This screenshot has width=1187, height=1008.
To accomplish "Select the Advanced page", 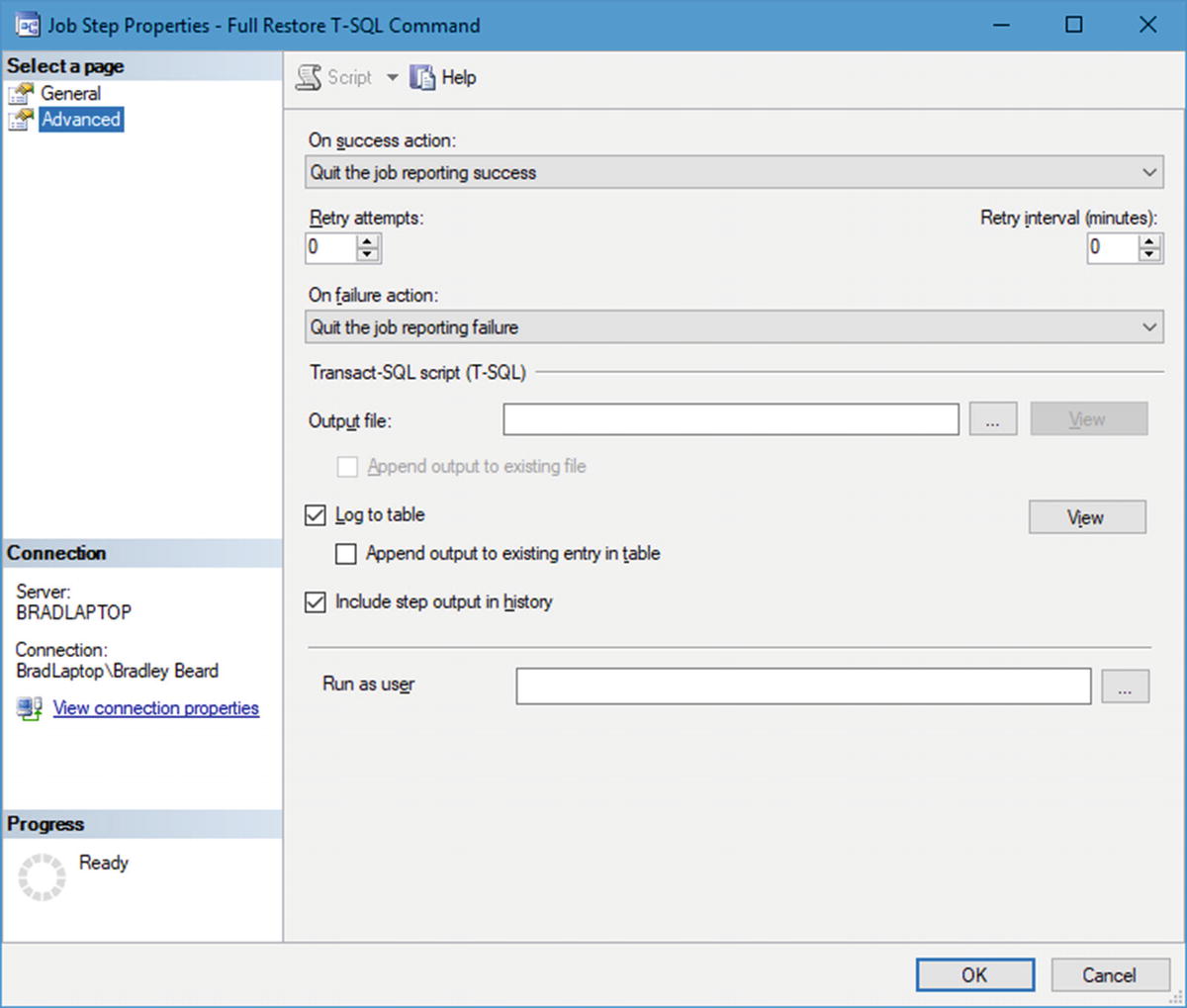I will 81,119.
